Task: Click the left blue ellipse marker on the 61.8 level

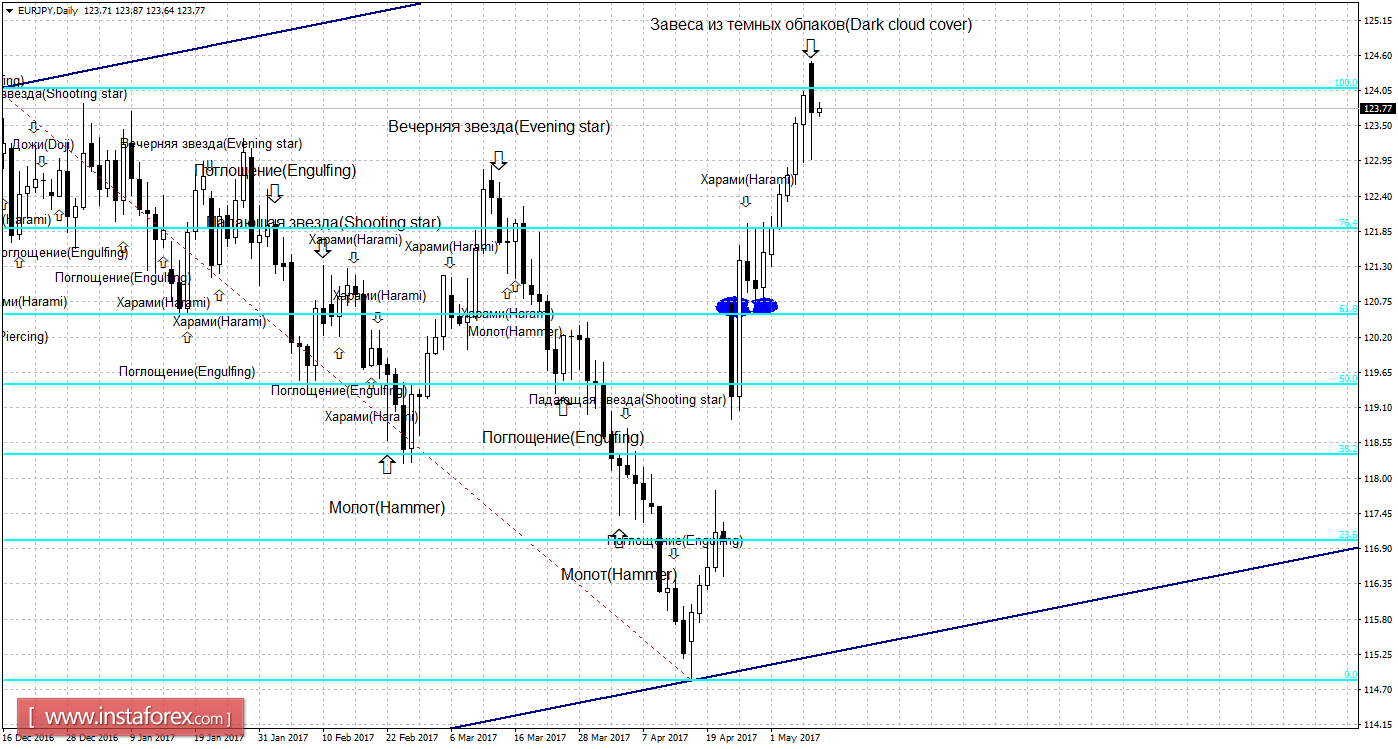Action: pyautogui.click(x=733, y=305)
